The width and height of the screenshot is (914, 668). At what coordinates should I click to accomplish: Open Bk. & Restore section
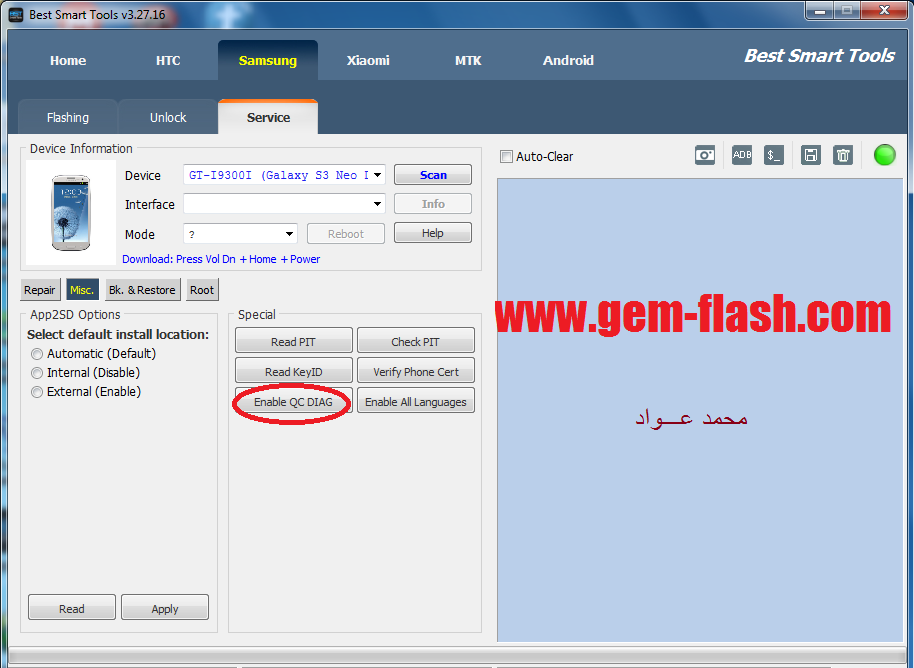pyautogui.click(x=142, y=290)
